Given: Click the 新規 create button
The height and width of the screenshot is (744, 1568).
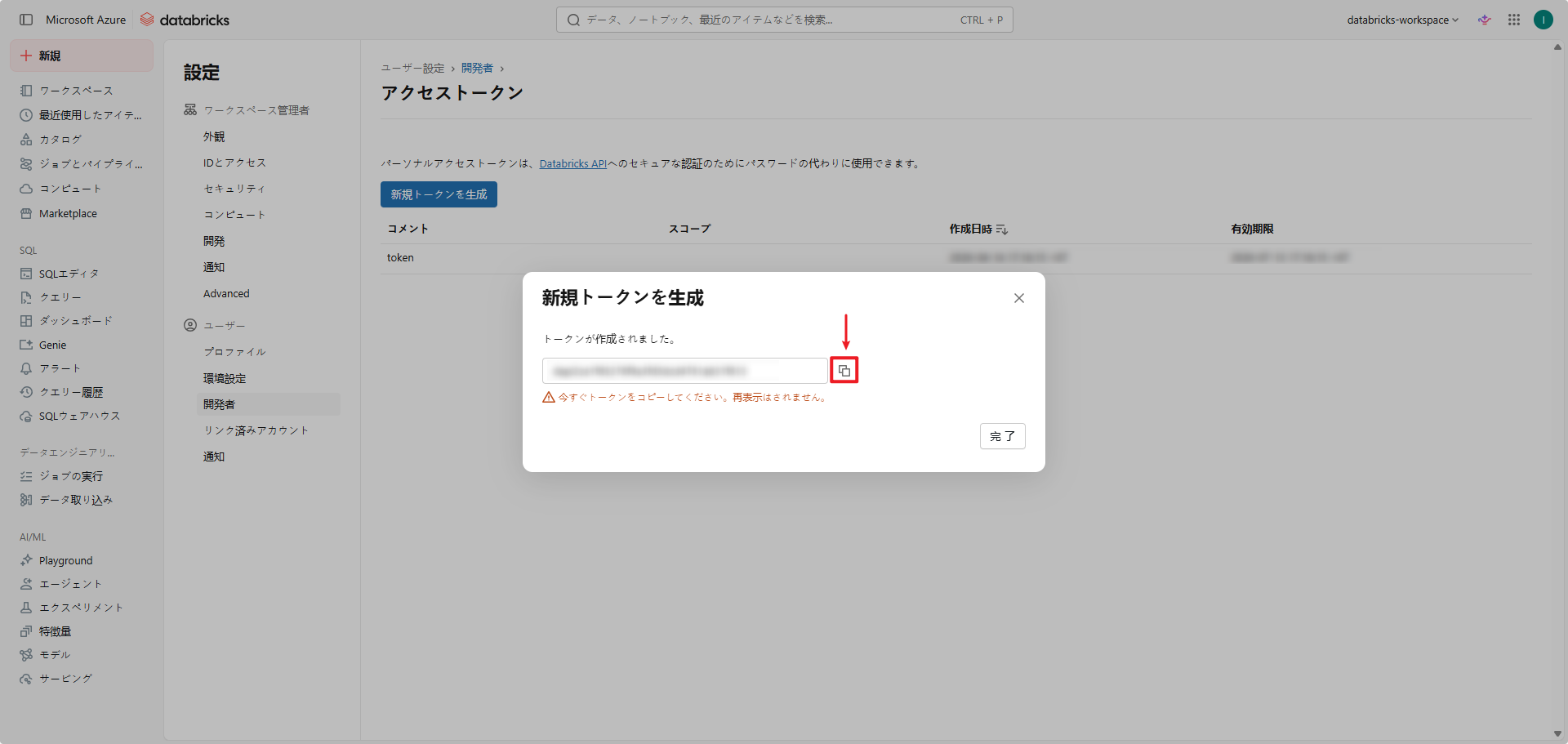Looking at the screenshot, I should coord(81,56).
